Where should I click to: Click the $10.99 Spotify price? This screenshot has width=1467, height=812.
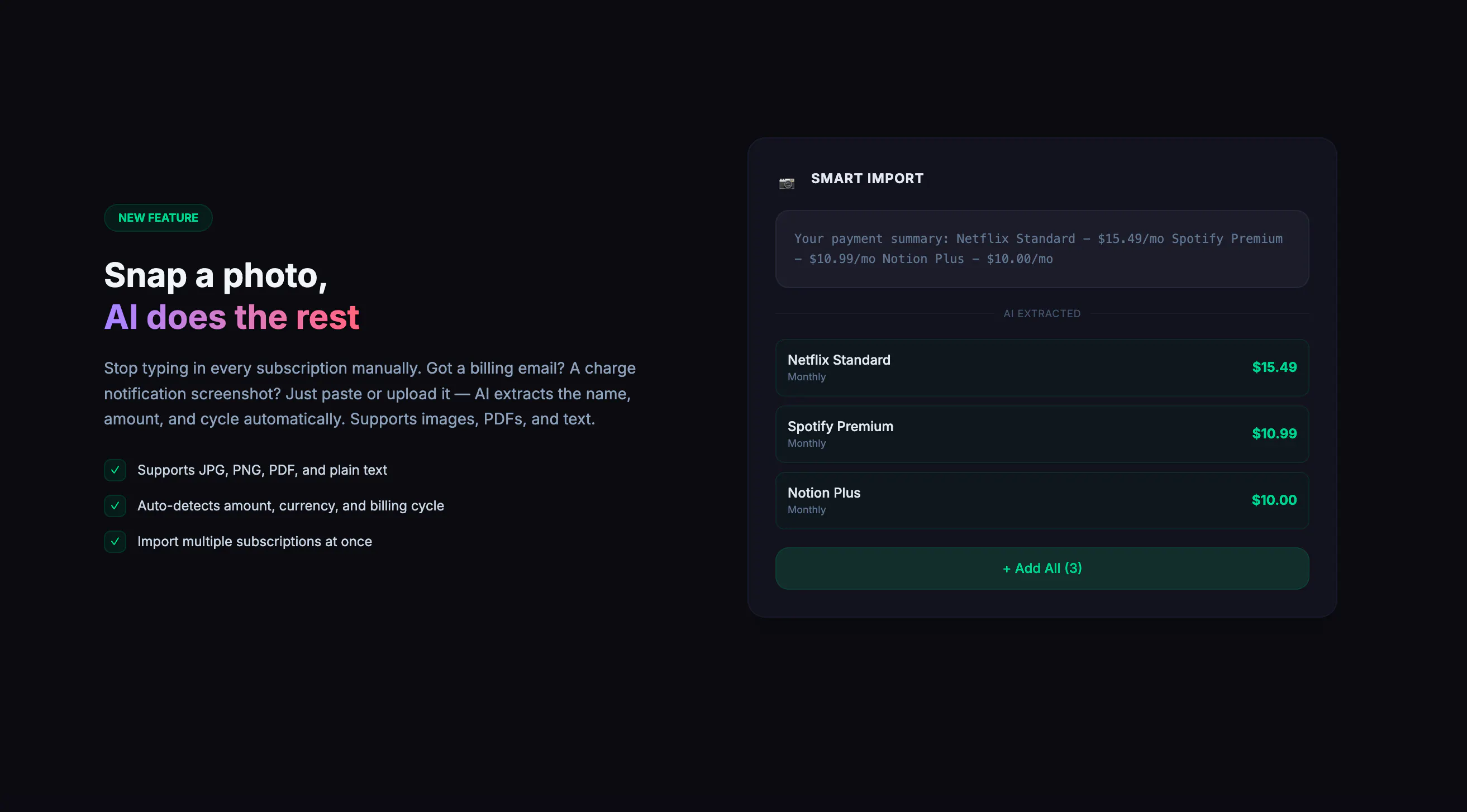pyautogui.click(x=1274, y=434)
